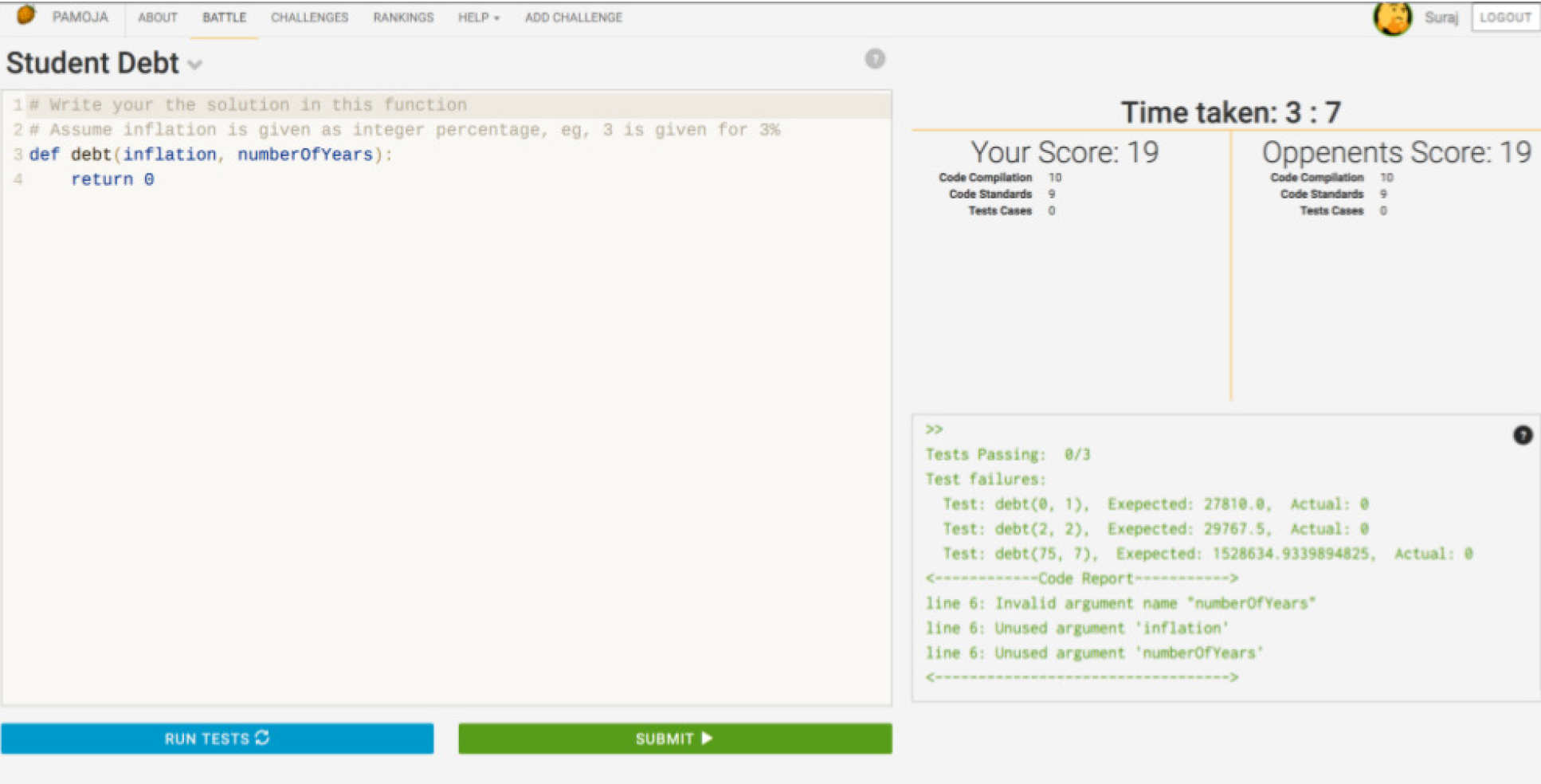The height and width of the screenshot is (784, 1541).
Task: Click the Suraj username label
Action: [1441, 18]
